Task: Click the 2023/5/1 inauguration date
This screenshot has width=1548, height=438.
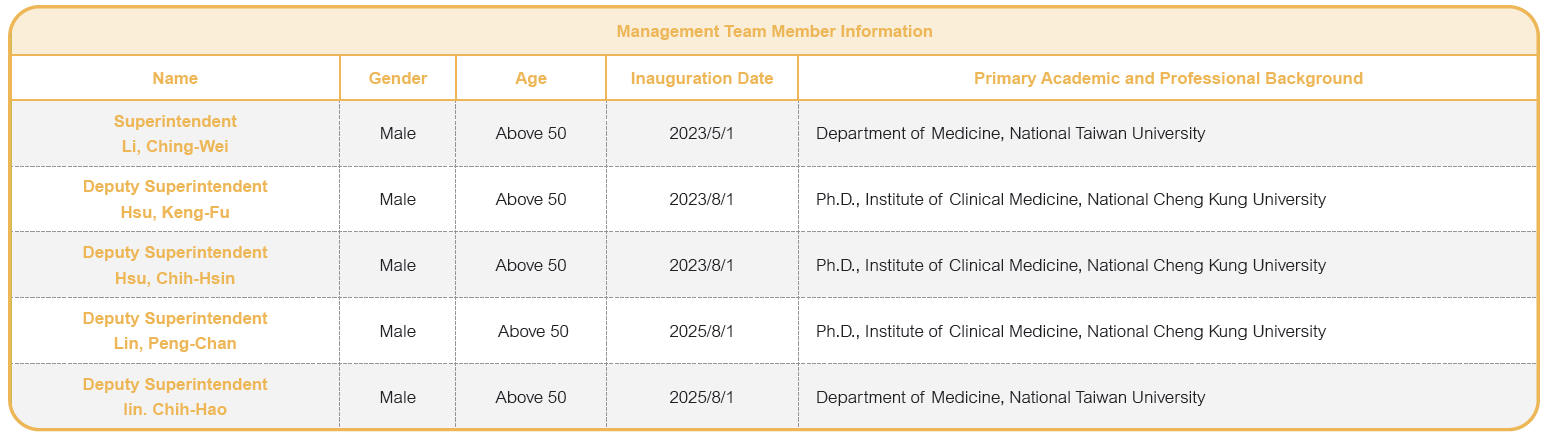Action: tap(702, 133)
